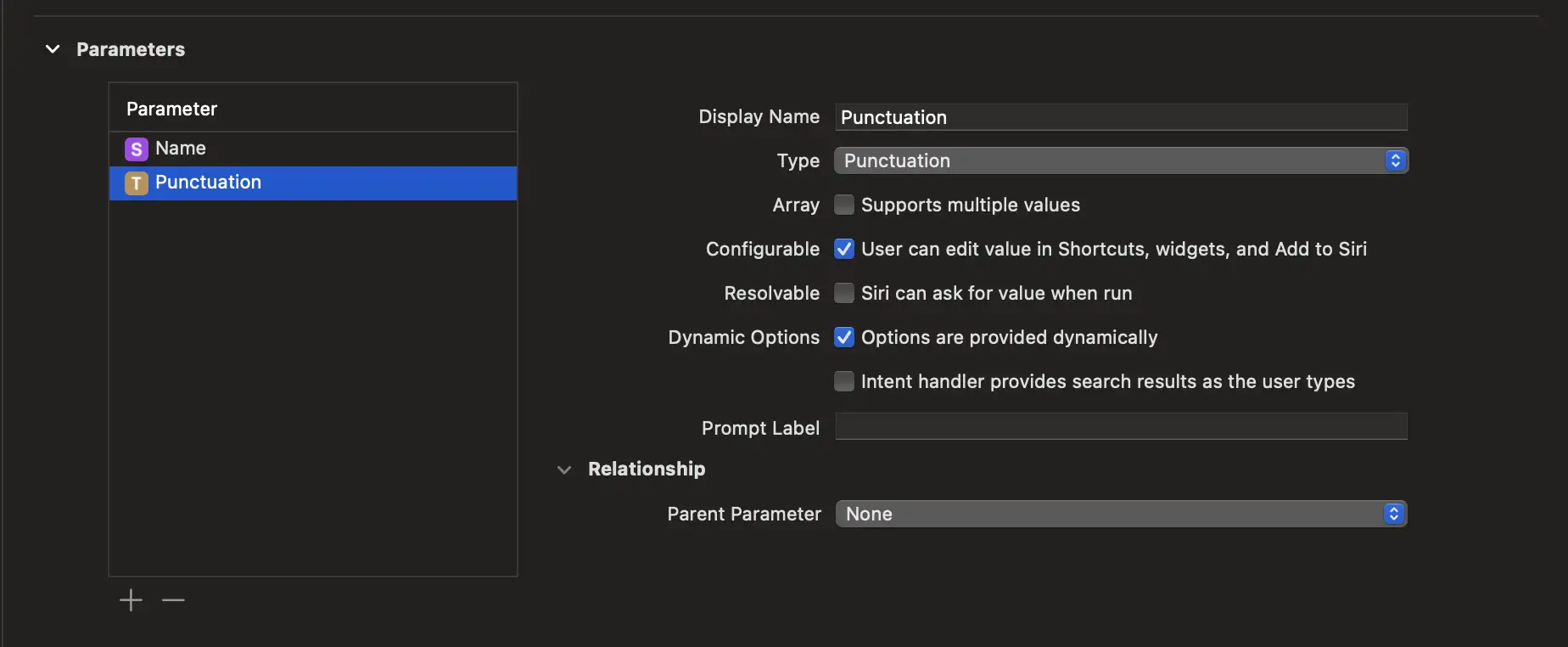The width and height of the screenshot is (1568, 647).
Task: Select the Name parameter row
Action: point(313,149)
